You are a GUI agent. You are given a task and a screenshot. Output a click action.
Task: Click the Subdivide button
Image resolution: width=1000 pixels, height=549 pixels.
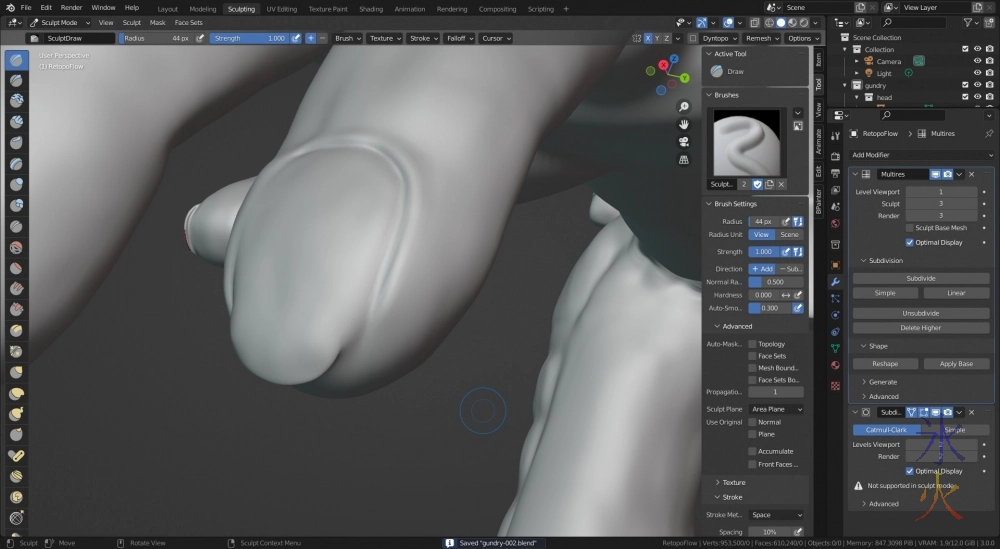[921, 278]
